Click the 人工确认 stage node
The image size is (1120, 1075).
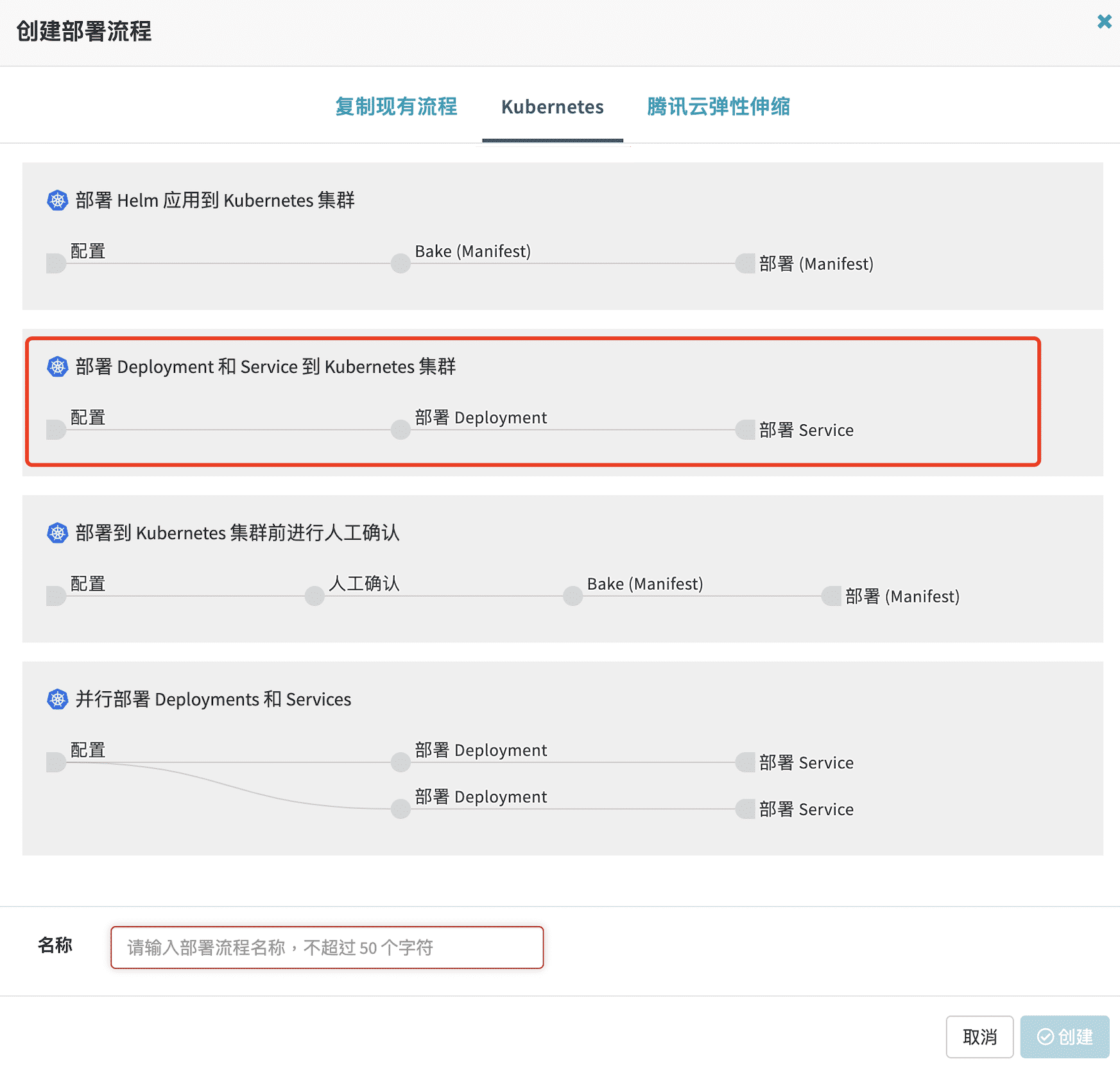(x=314, y=596)
